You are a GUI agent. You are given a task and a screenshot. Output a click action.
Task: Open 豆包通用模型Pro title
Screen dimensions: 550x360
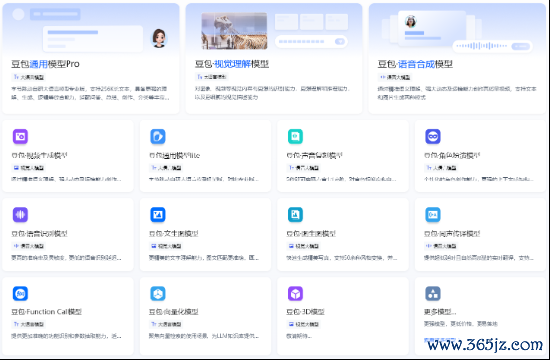pyautogui.click(x=45, y=64)
